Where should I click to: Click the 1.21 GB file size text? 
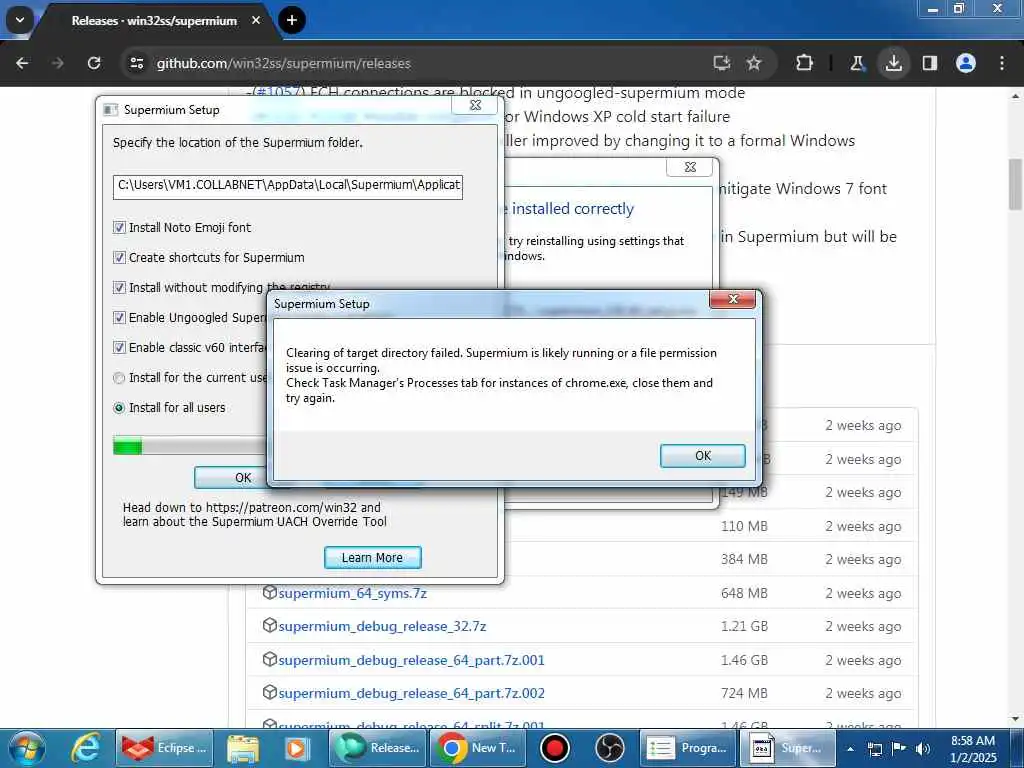point(744,626)
